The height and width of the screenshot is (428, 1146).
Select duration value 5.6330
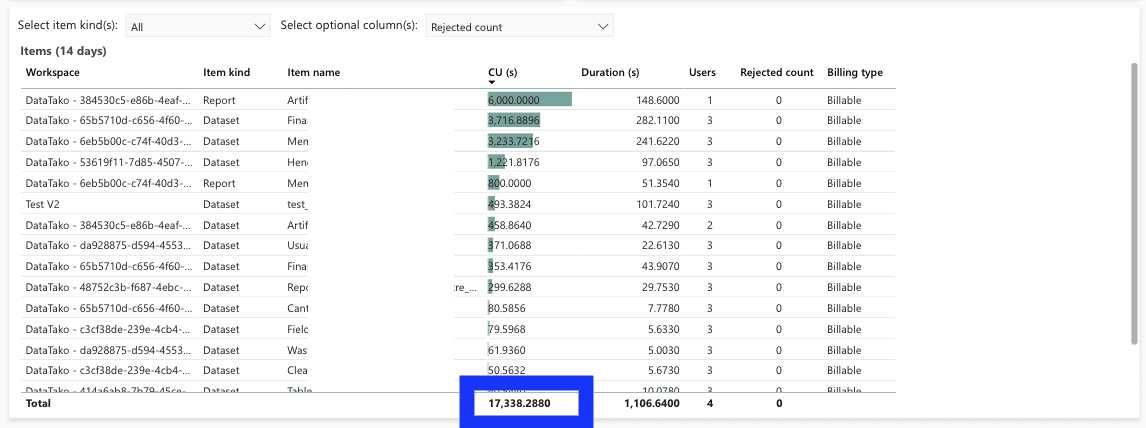[662, 329]
